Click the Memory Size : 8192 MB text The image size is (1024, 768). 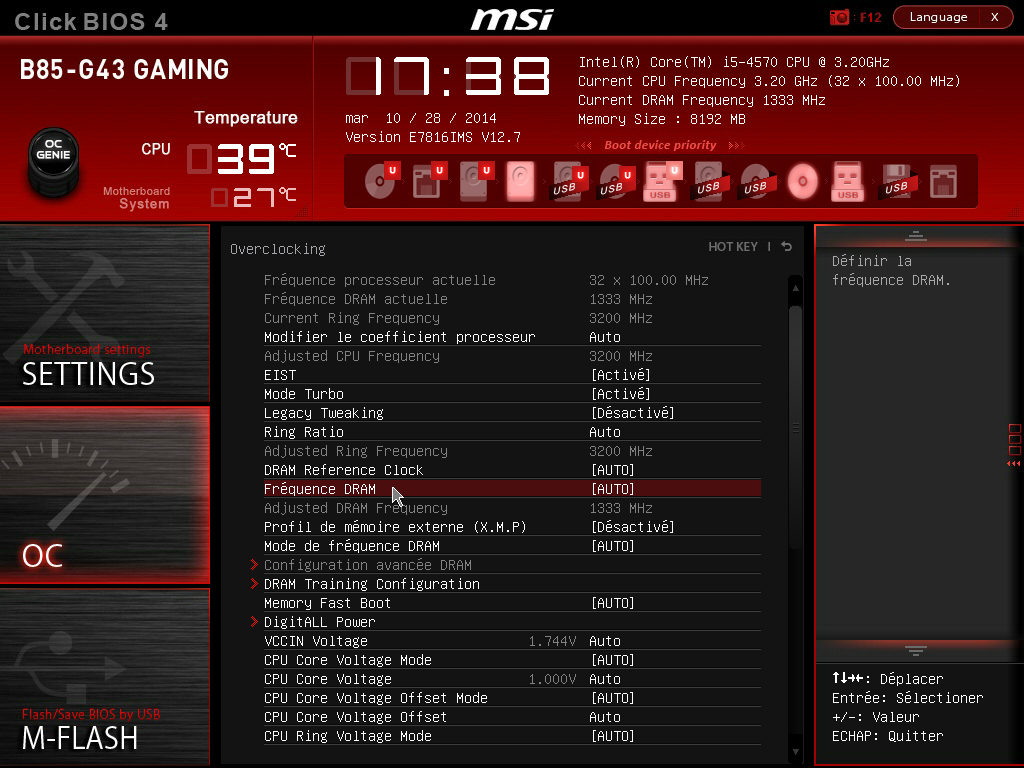[x=662, y=120]
